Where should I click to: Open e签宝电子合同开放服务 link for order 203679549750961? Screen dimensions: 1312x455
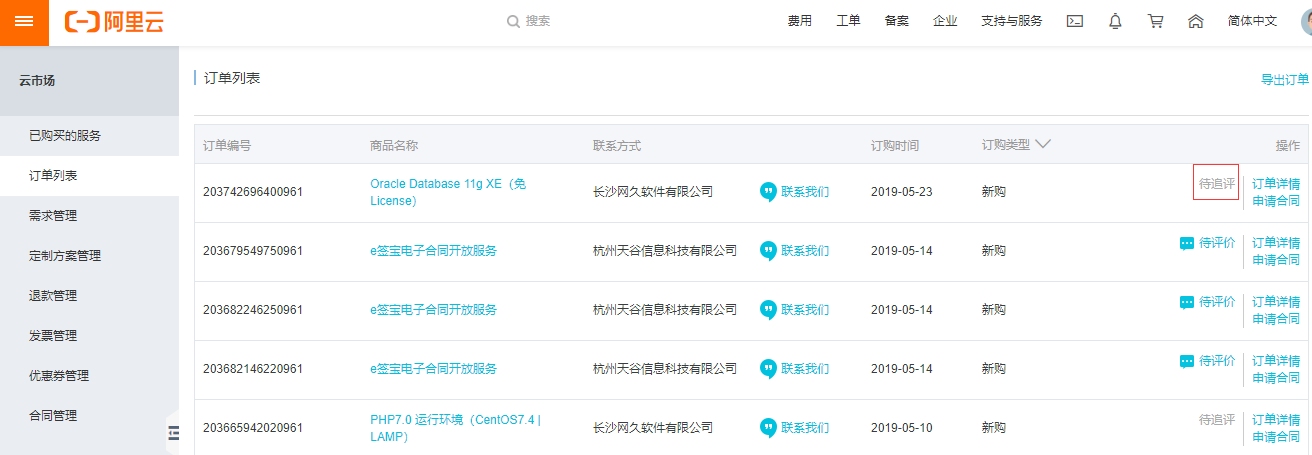(x=433, y=251)
